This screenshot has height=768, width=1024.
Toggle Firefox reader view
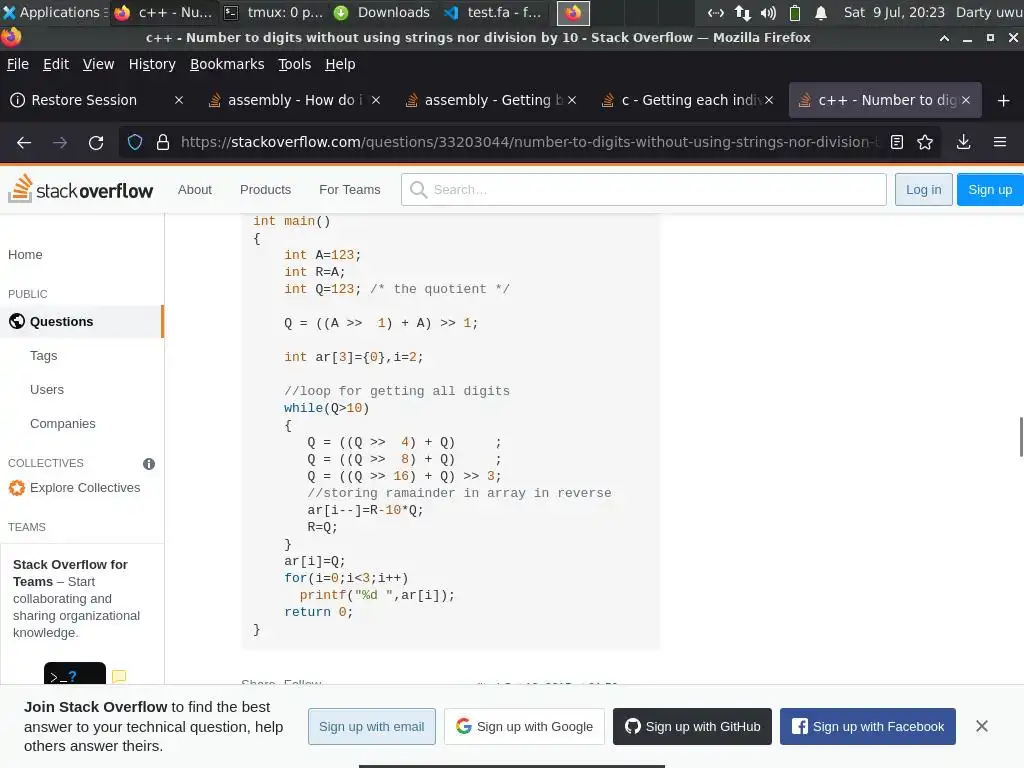tap(897, 142)
